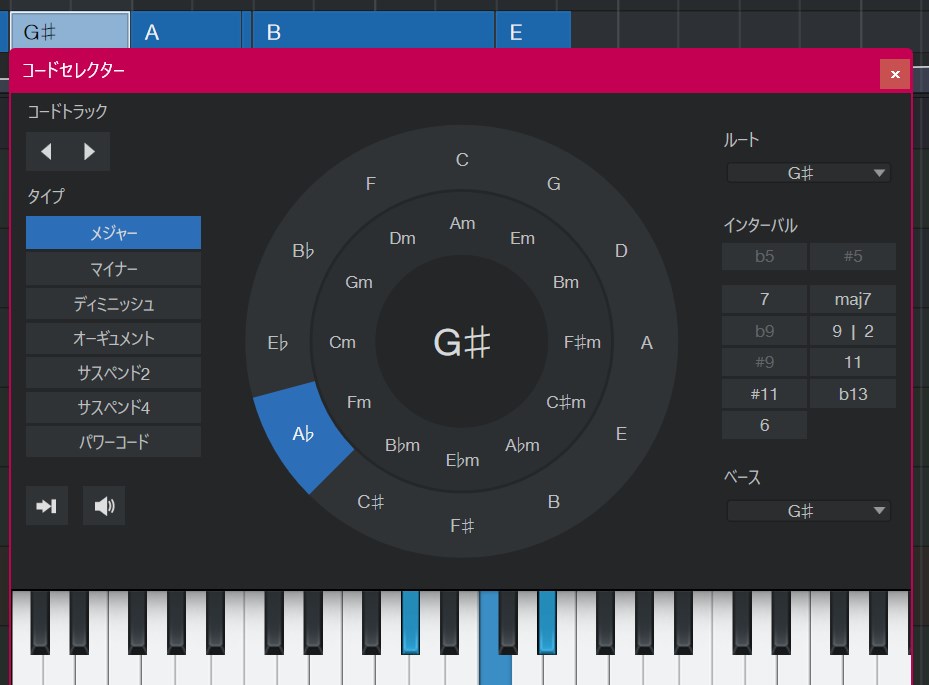929x685 pixels.
Task: Select the マイナー chord type
Action: point(113,269)
